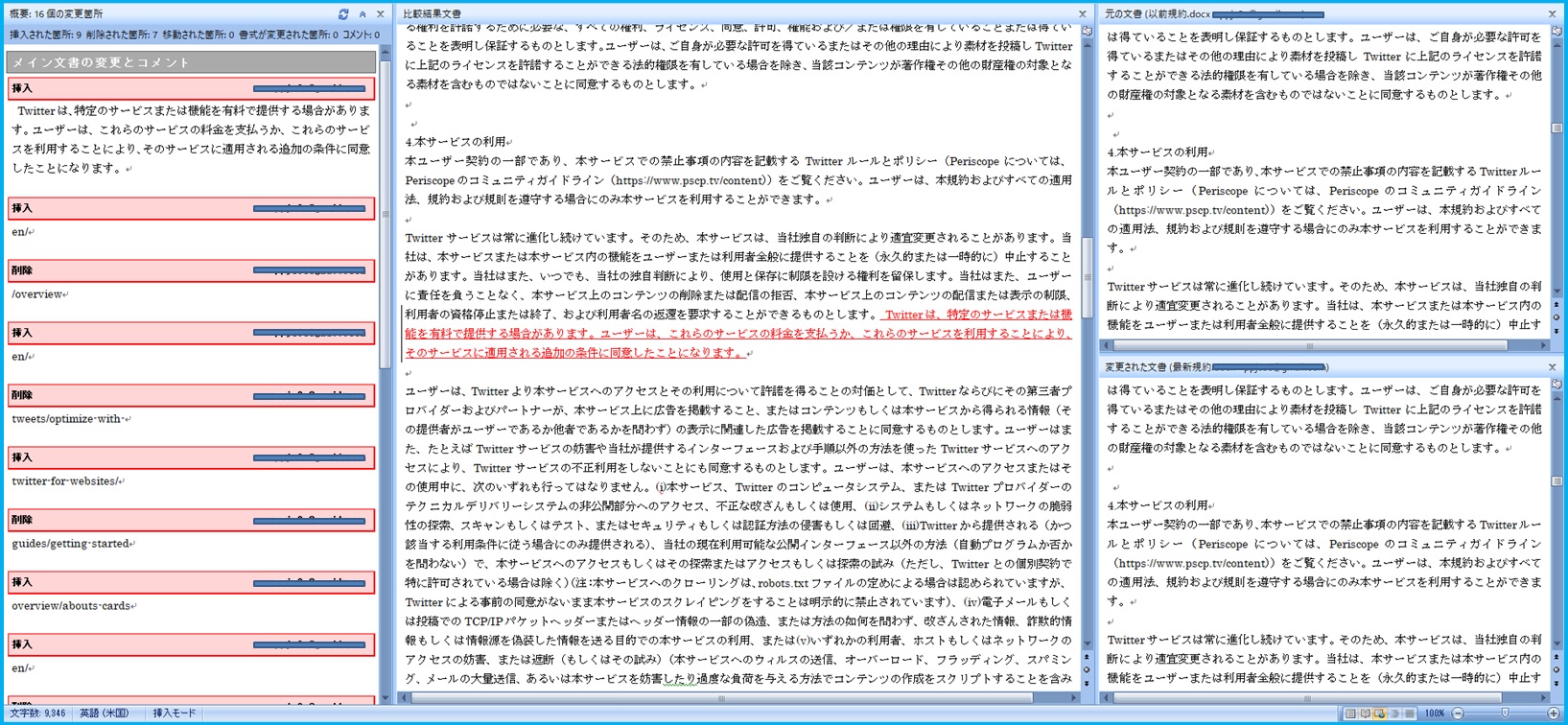Toggle ruler icon in 元の文書 pane

pyautogui.click(x=1556, y=32)
